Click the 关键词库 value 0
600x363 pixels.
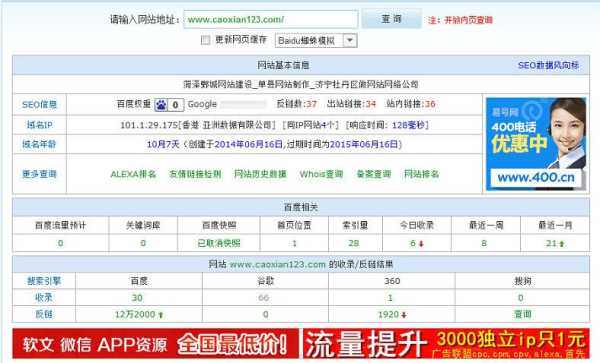tap(143, 243)
